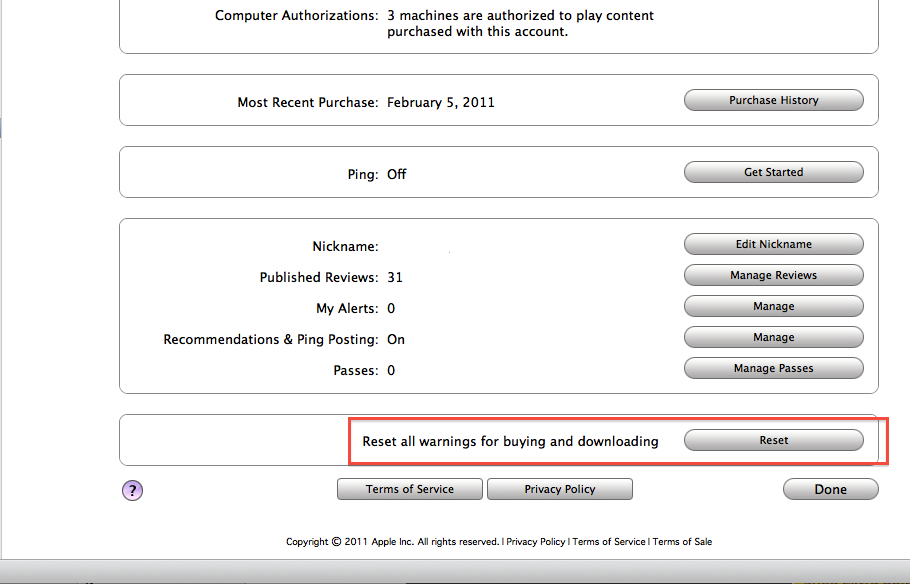Click the Recommendations & Ping Posting value On
Image resolution: width=910 pixels, height=584 pixels.
396,339
